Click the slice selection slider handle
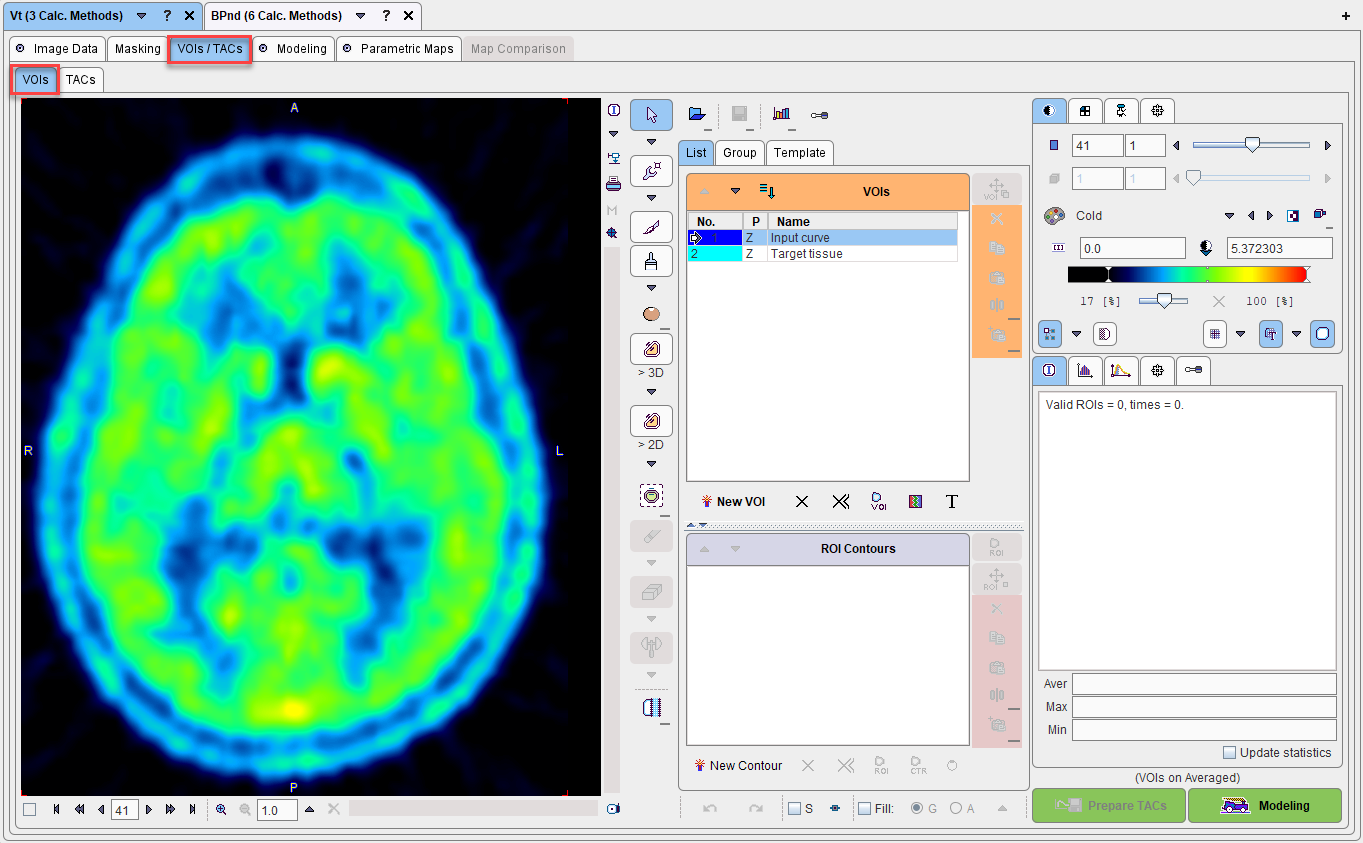This screenshot has width=1363, height=843. (x=1251, y=145)
